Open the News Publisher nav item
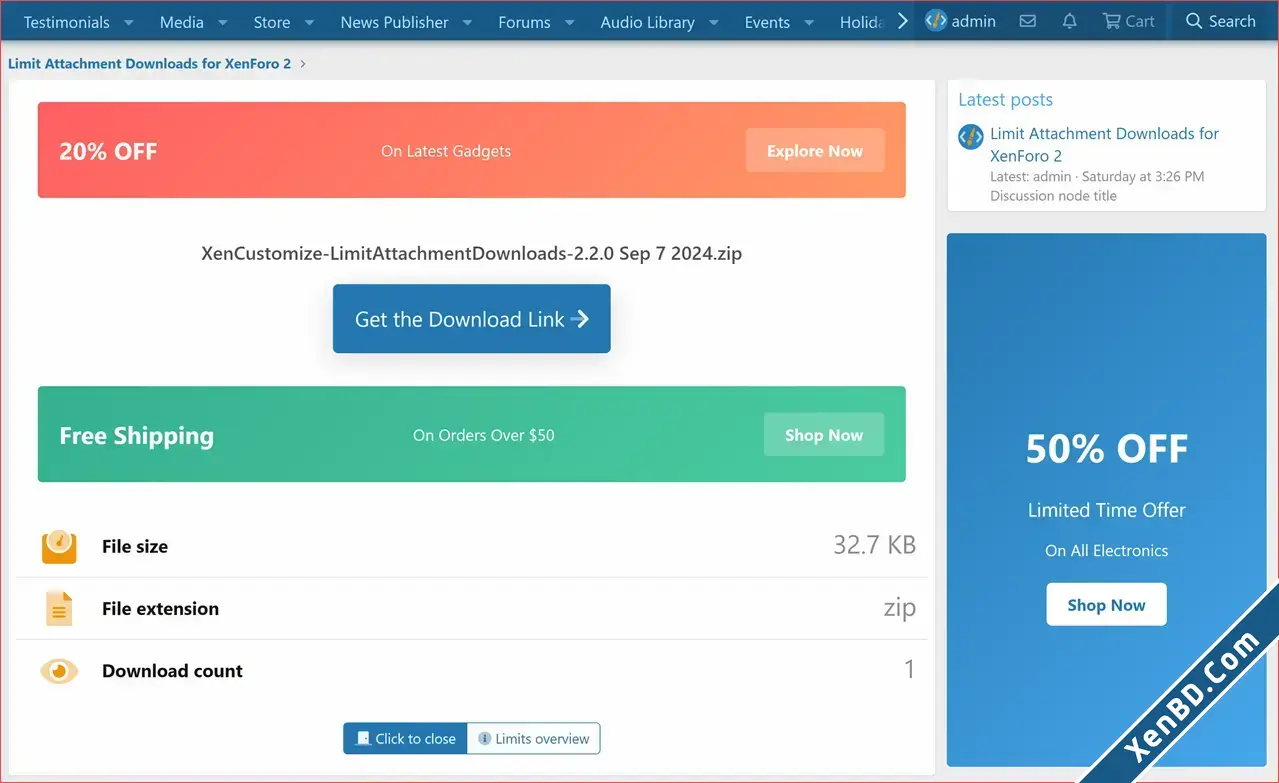The height and width of the screenshot is (783, 1279). click(x=394, y=22)
